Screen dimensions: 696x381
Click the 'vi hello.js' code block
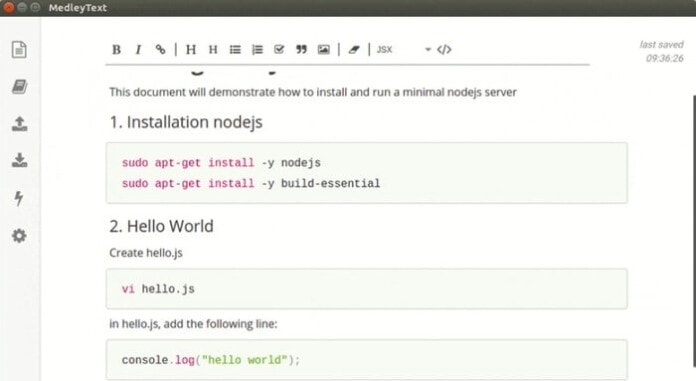[367, 289]
